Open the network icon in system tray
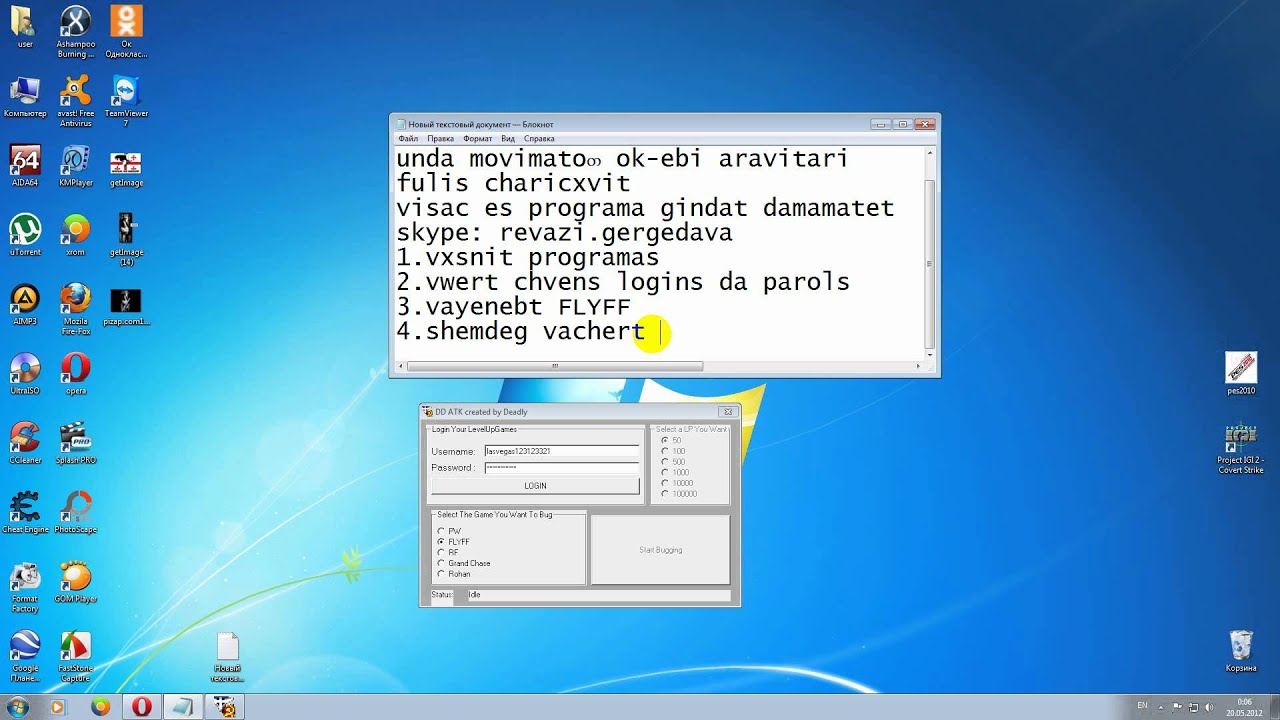Screen dimensions: 1280x720 coord(1193,707)
